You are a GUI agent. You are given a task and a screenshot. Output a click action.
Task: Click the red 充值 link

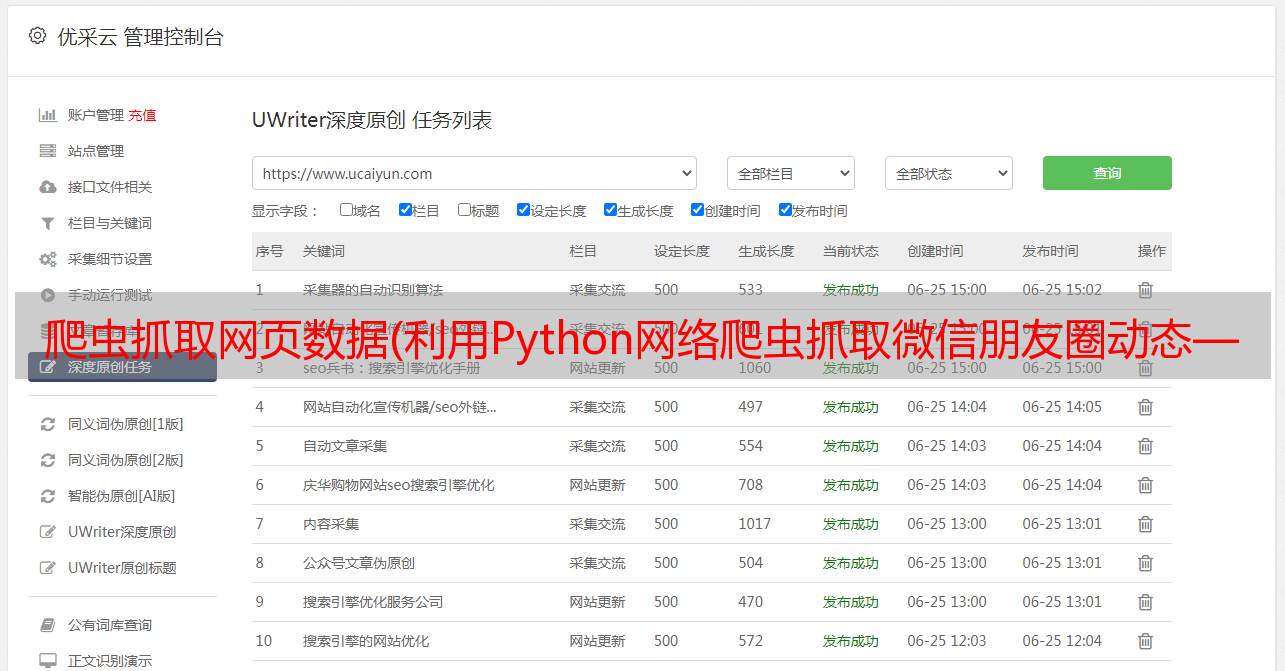pos(142,115)
